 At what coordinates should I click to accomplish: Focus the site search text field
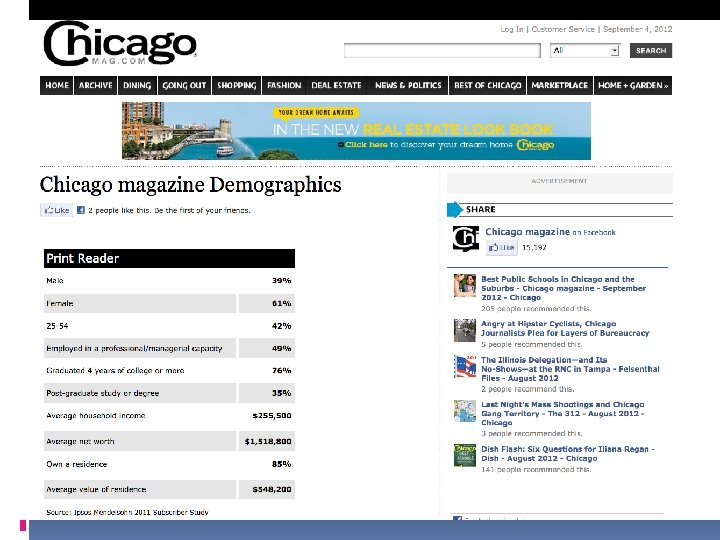tap(442, 51)
